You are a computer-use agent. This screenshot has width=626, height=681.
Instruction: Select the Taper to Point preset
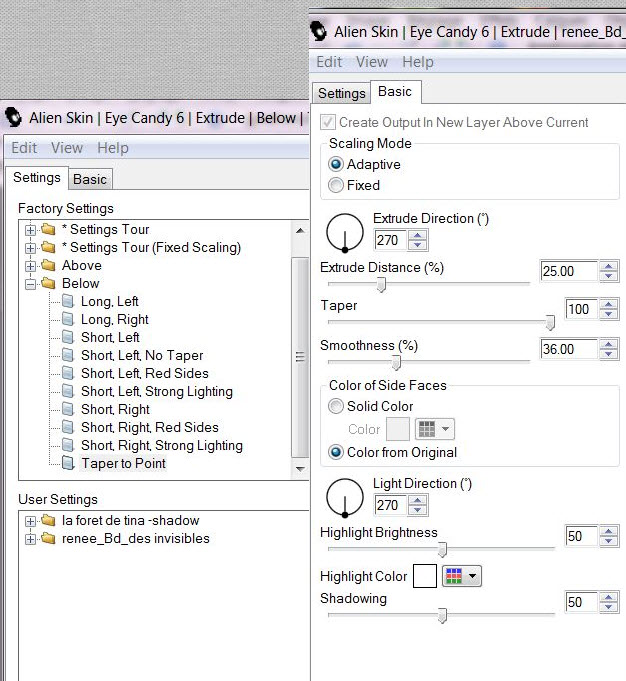coord(123,463)
